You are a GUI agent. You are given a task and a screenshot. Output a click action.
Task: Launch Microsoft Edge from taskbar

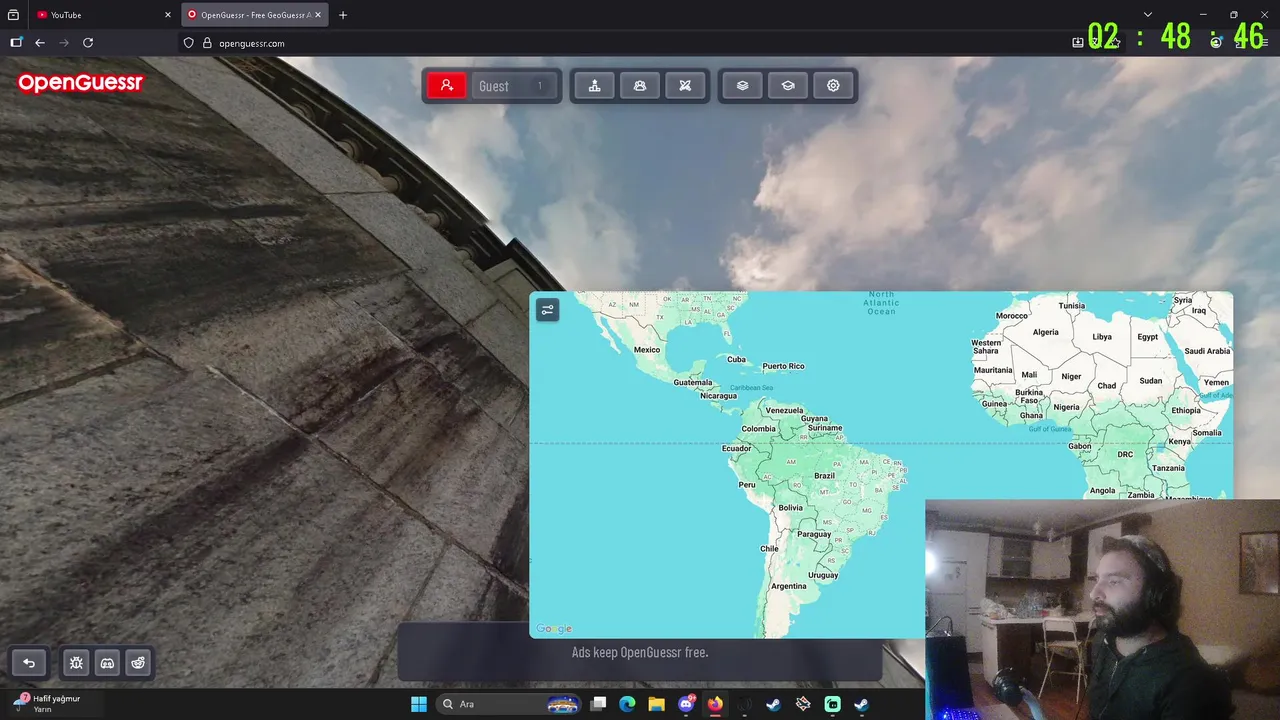(x=627, y=704)
